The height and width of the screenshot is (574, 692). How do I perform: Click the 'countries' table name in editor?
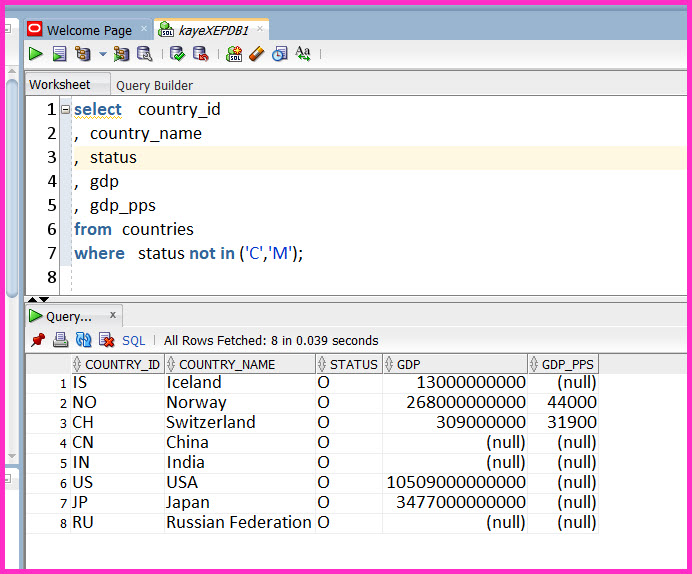pos(158,229)
